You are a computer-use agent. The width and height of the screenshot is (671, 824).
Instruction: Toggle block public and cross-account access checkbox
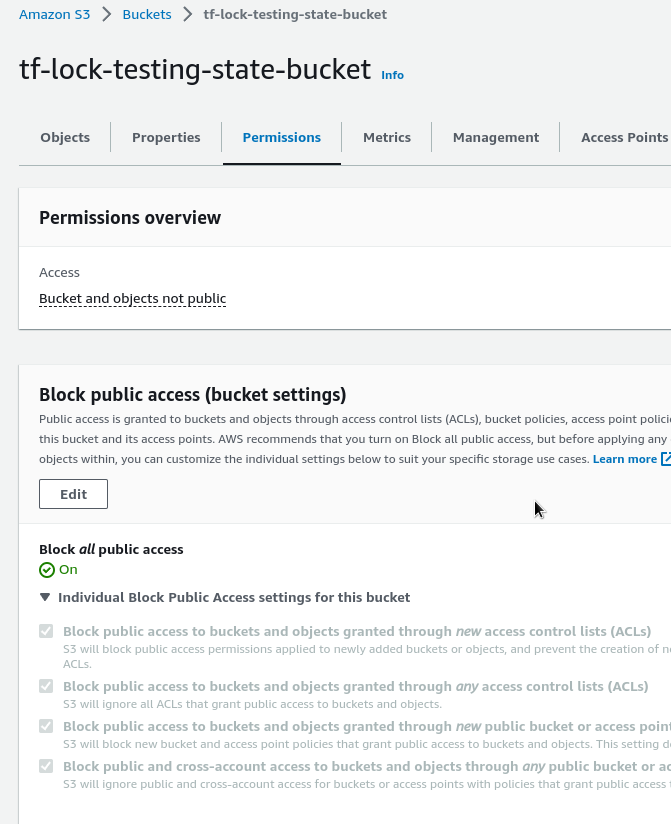46,767
